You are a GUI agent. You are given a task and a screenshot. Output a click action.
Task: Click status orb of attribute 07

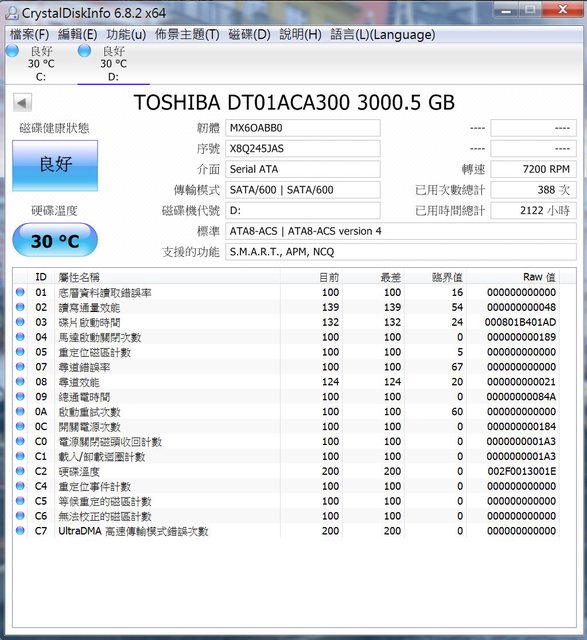pos(20,367)
